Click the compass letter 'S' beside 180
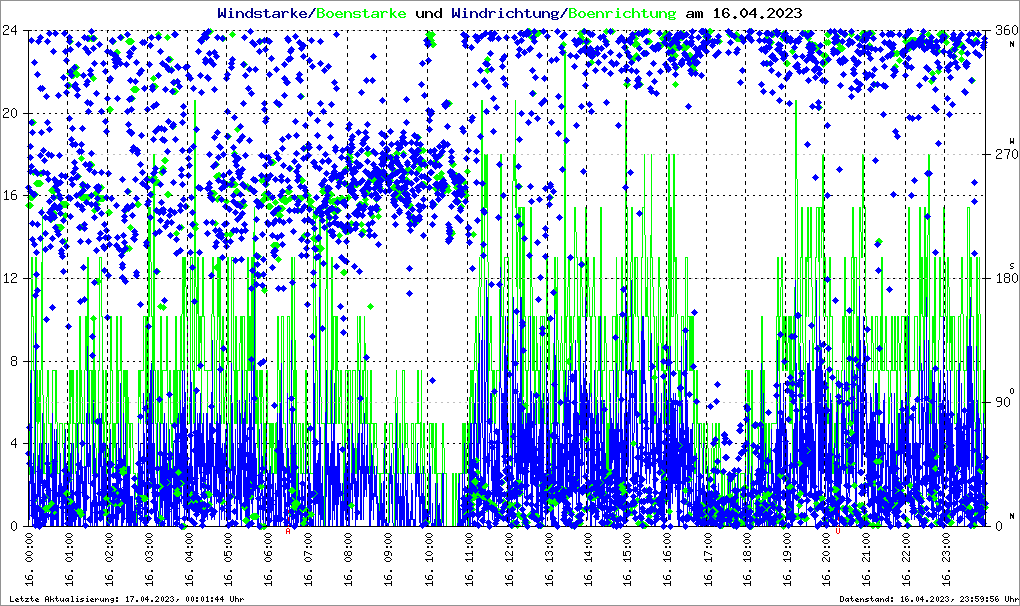The image size is (1020, 606). (1012, 265)
